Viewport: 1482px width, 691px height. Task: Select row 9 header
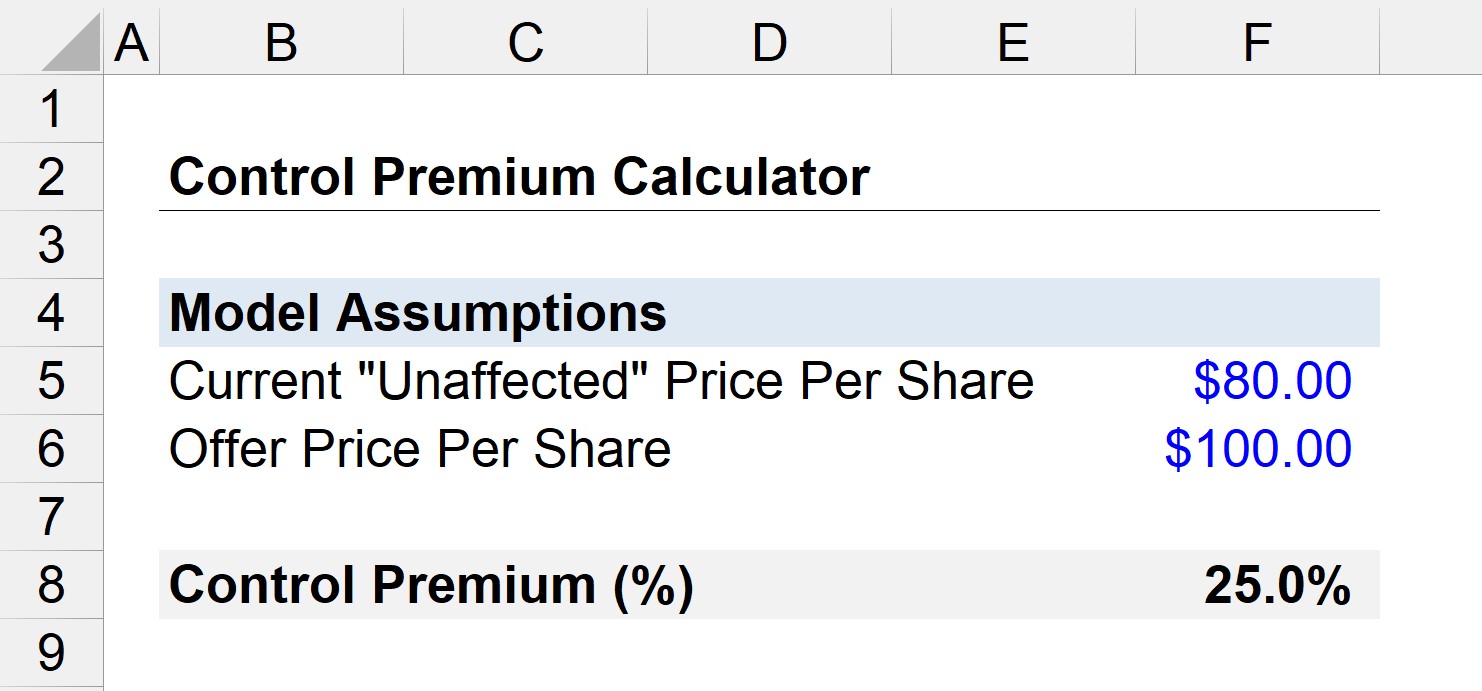(x=51, y=653)
